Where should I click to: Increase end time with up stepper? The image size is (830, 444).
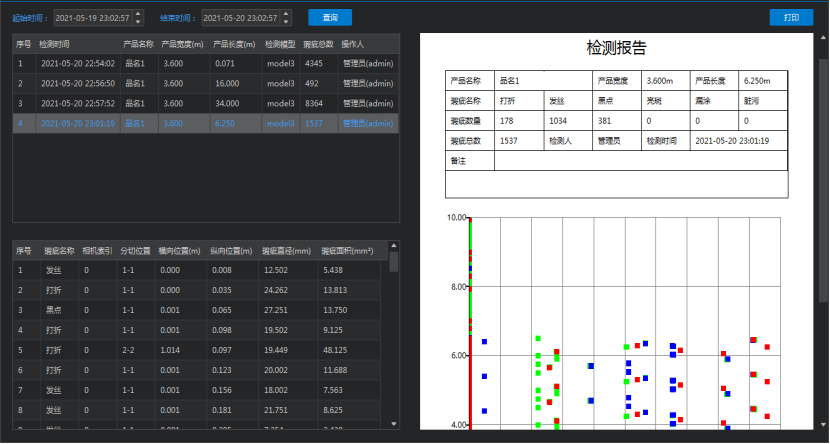[x=286, y=14]
